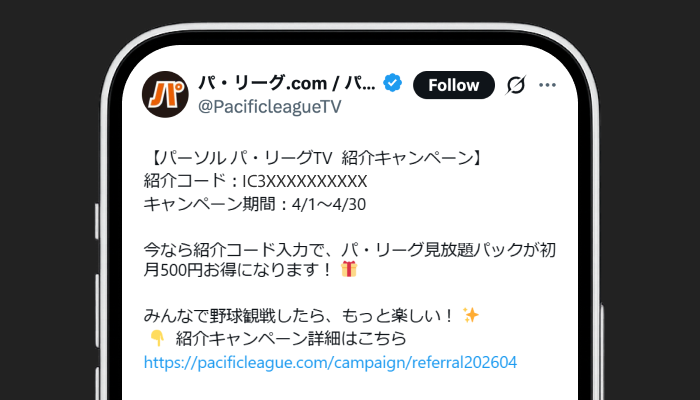700x400 pixels.
Task: Click the キャンペーン期間 4/1〜4/30 line
Action: pyautogui.click(x=255, y=204)
